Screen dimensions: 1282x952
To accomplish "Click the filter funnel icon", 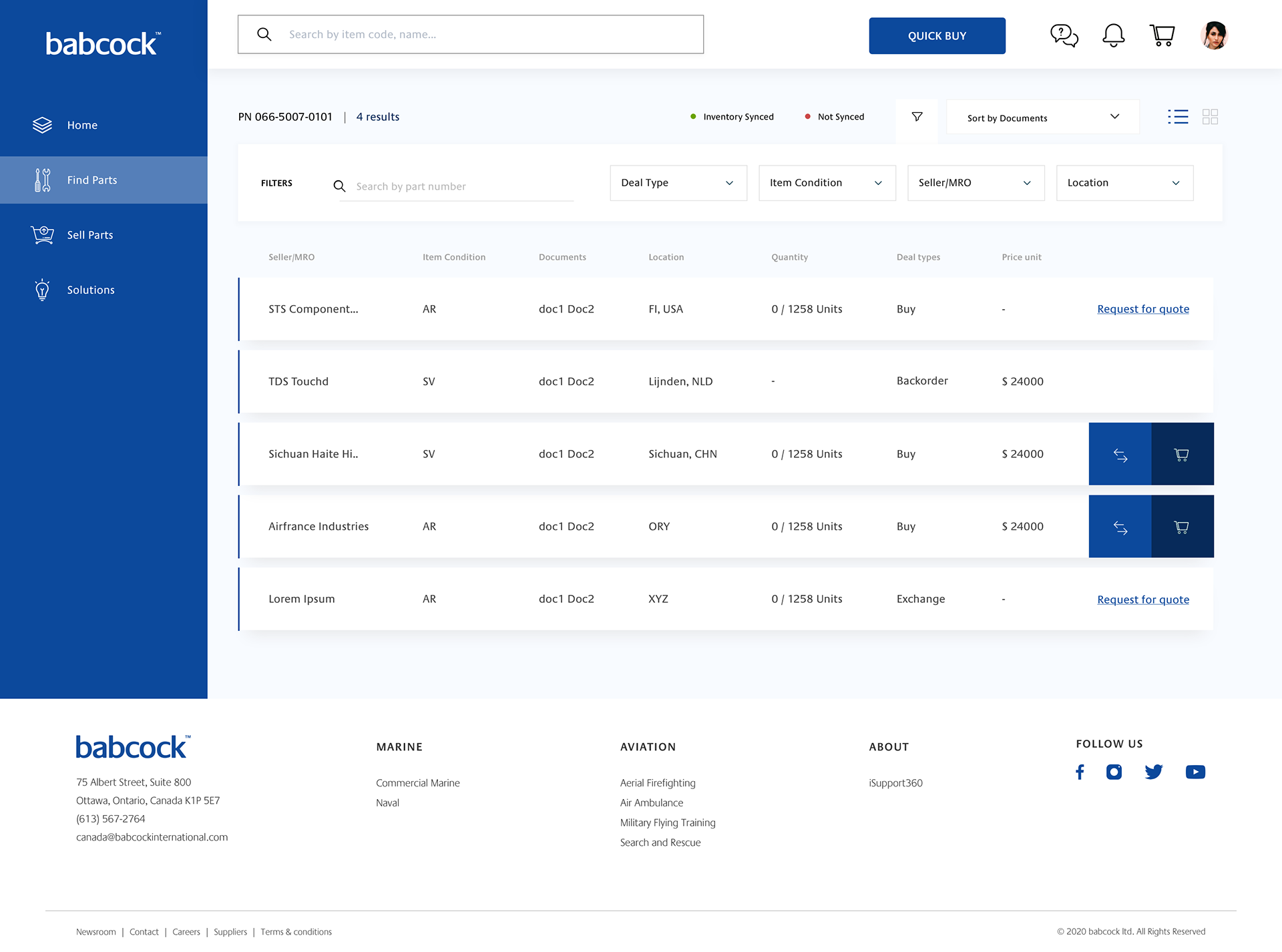I will [x=917, y=117].
